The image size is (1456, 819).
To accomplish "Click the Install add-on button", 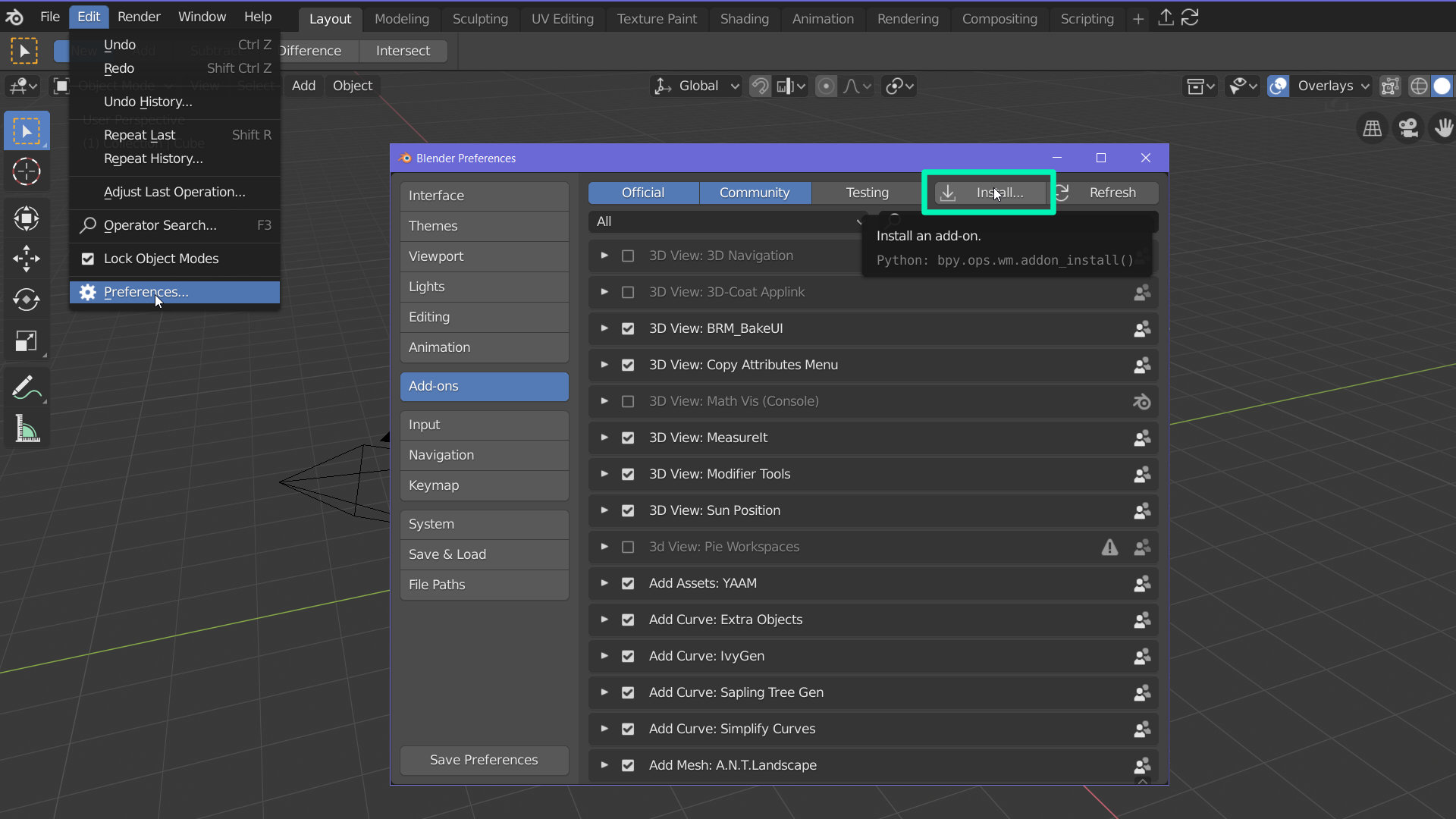I will pos(989,192).
